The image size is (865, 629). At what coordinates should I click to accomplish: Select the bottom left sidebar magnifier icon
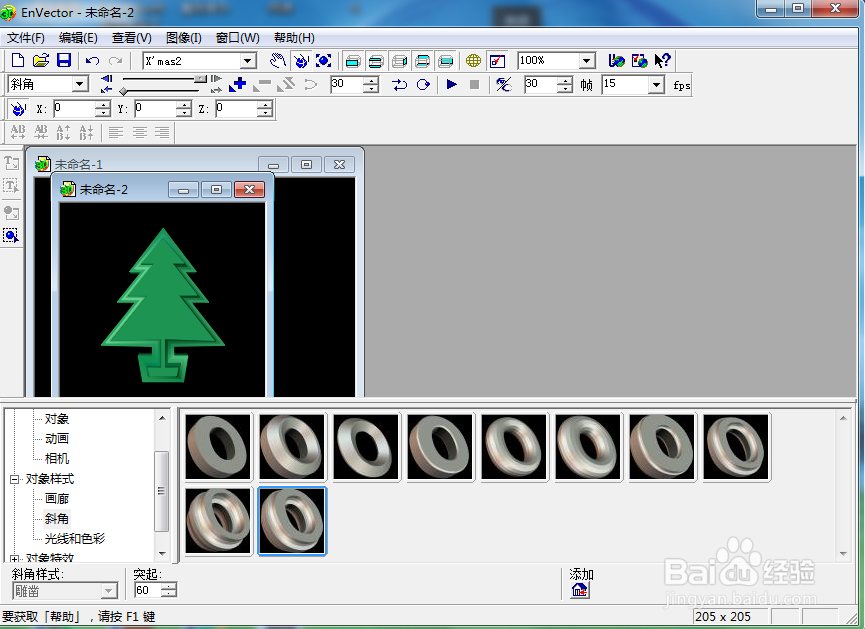coord(12,236)
